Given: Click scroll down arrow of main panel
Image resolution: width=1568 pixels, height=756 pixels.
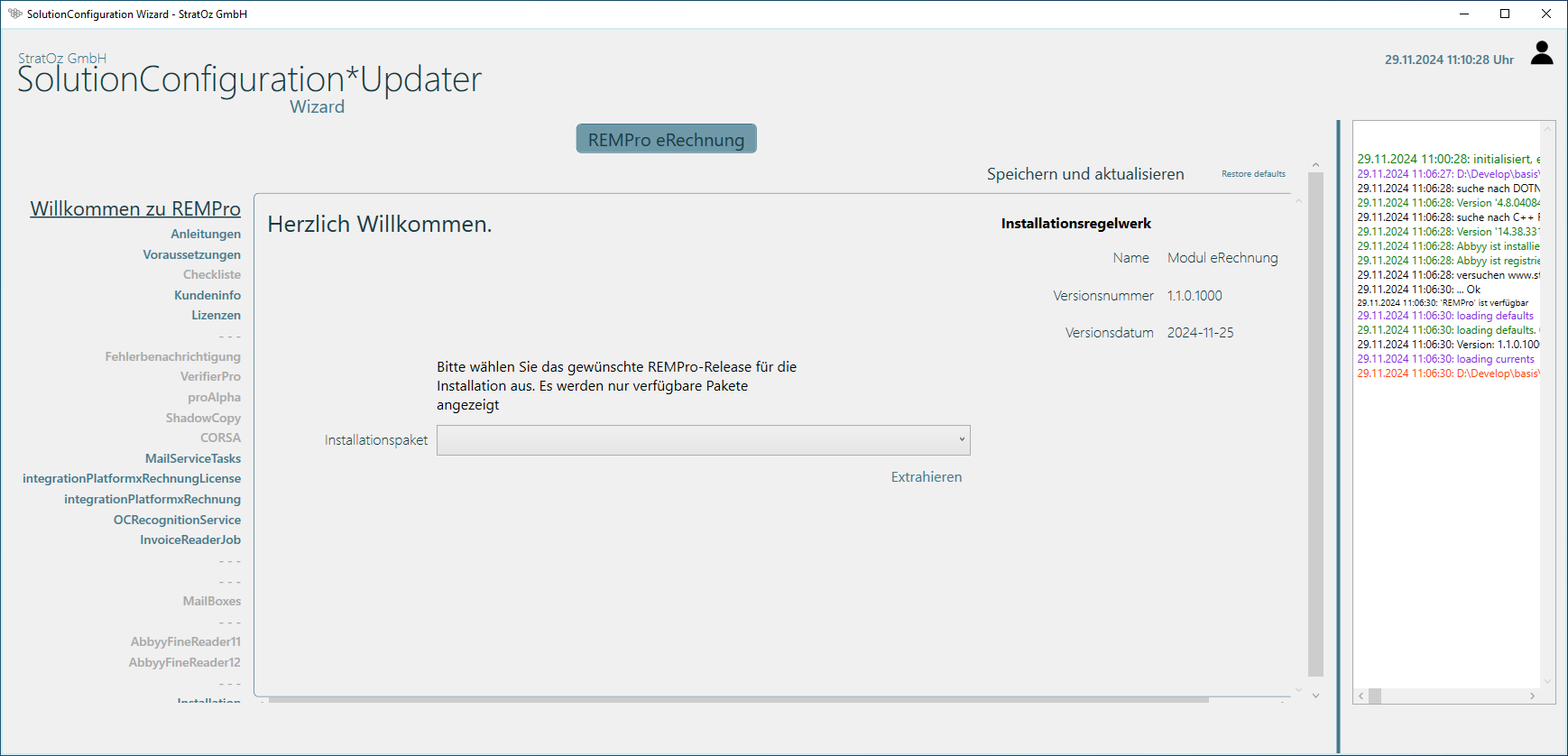Looking at the screenshot, I should (x=1315, y=696).
